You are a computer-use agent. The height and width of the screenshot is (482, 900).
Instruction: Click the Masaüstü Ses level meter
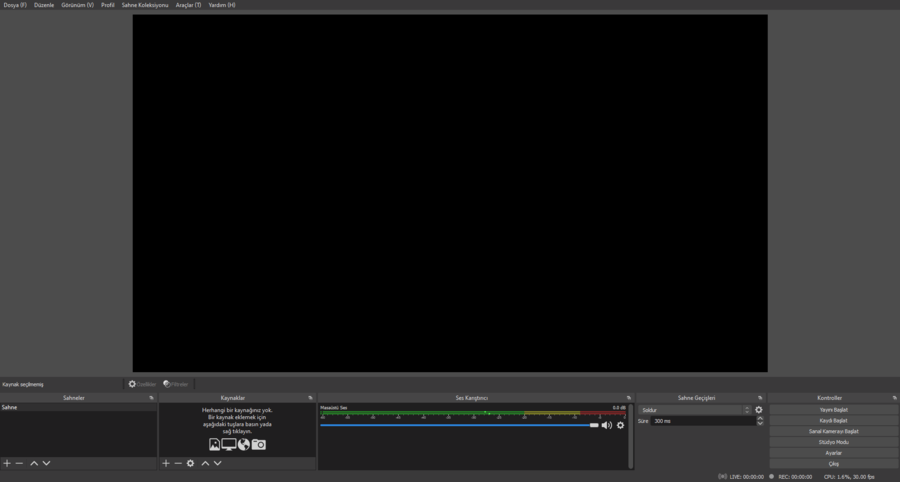coord(473,413)
